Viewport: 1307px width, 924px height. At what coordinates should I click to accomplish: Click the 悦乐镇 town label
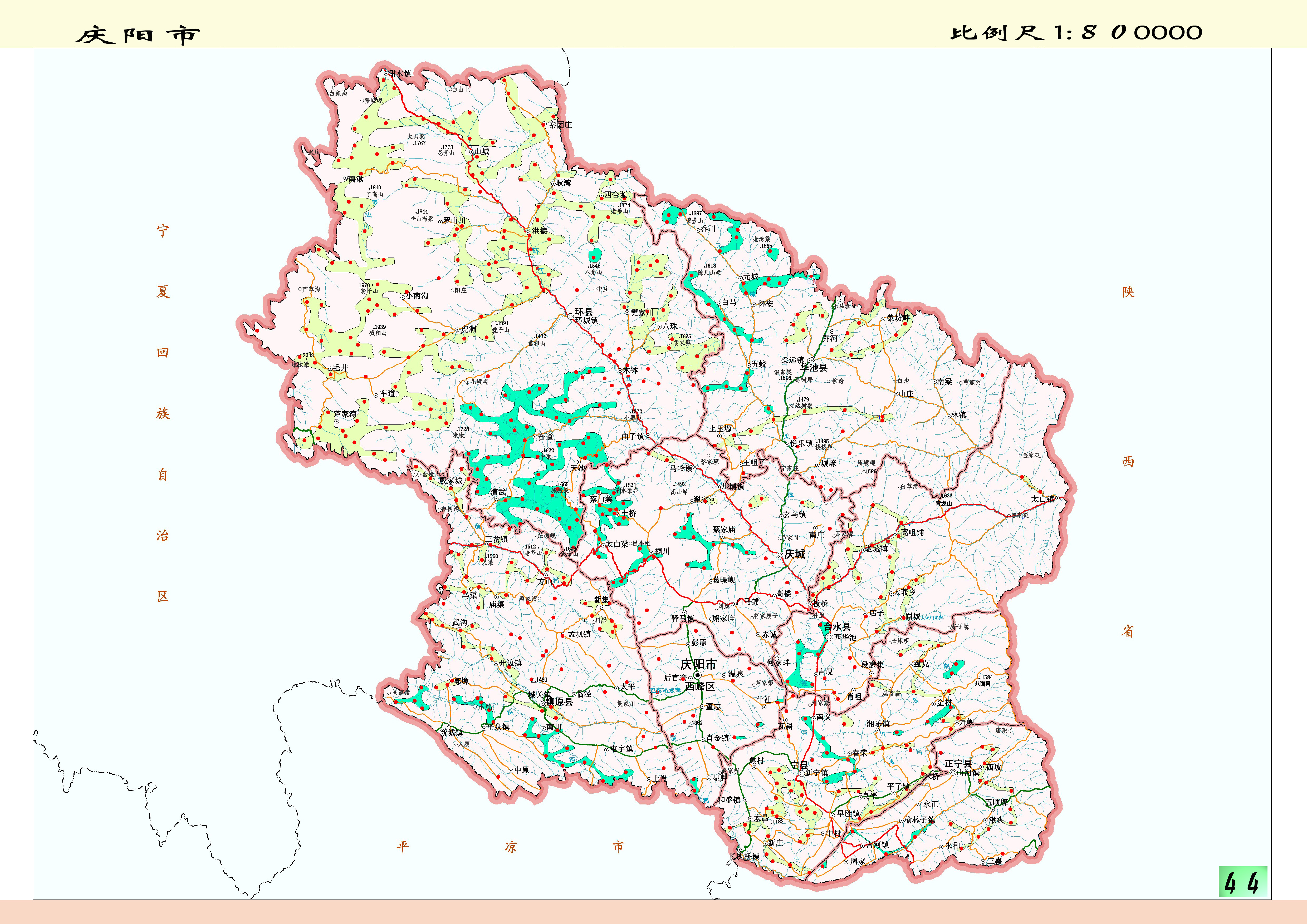click(x=801, y=443)
